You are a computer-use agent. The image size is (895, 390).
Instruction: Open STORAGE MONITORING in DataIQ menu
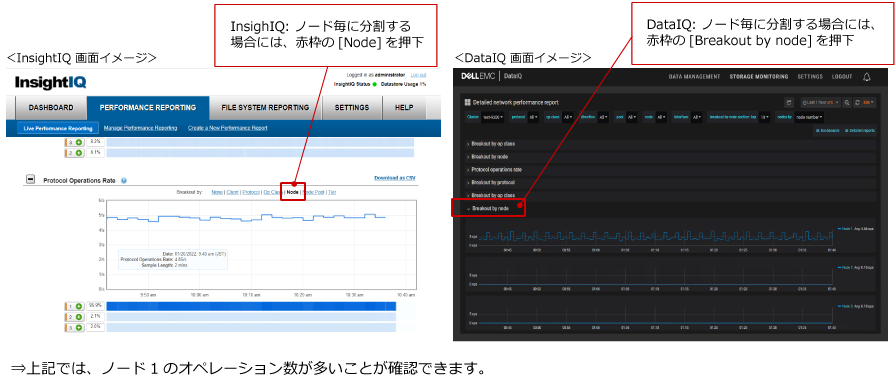click(759, 77)
